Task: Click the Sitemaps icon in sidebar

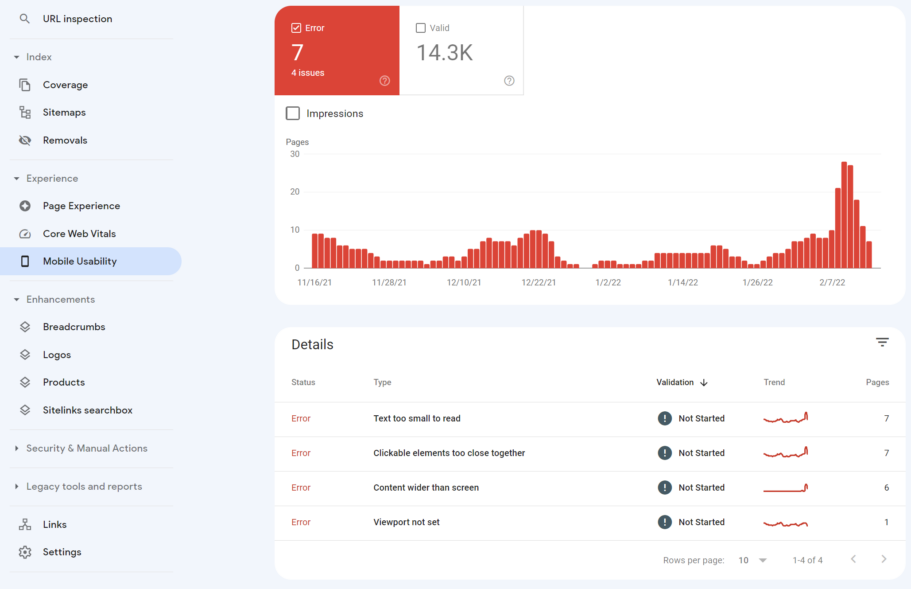Action: click(25, 113)
